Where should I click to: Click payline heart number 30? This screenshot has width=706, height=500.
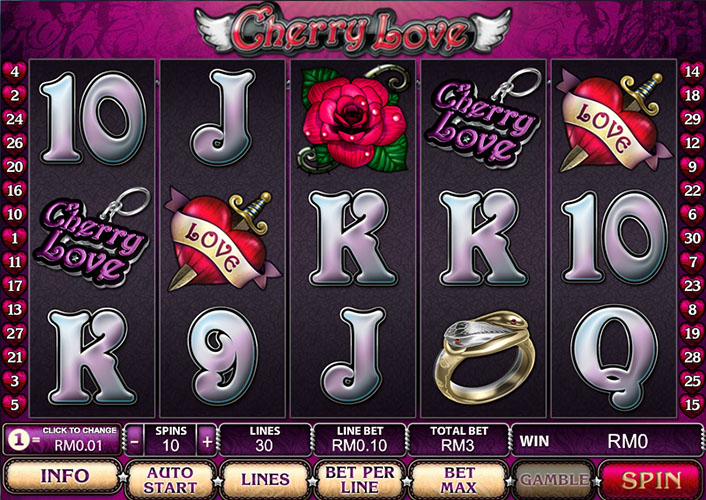click(692, 238)
